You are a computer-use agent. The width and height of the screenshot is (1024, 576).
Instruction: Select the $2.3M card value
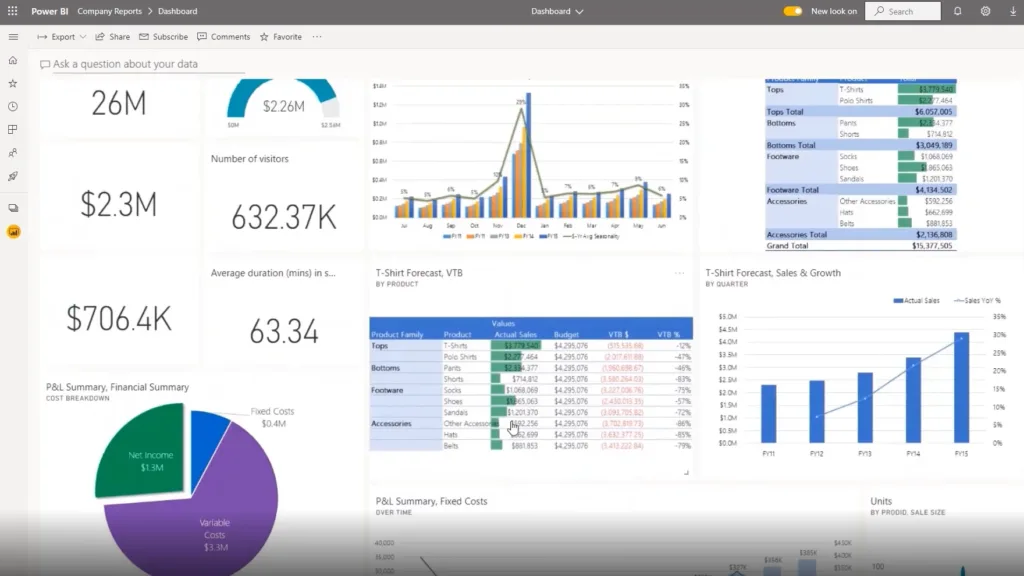[118, 205]
